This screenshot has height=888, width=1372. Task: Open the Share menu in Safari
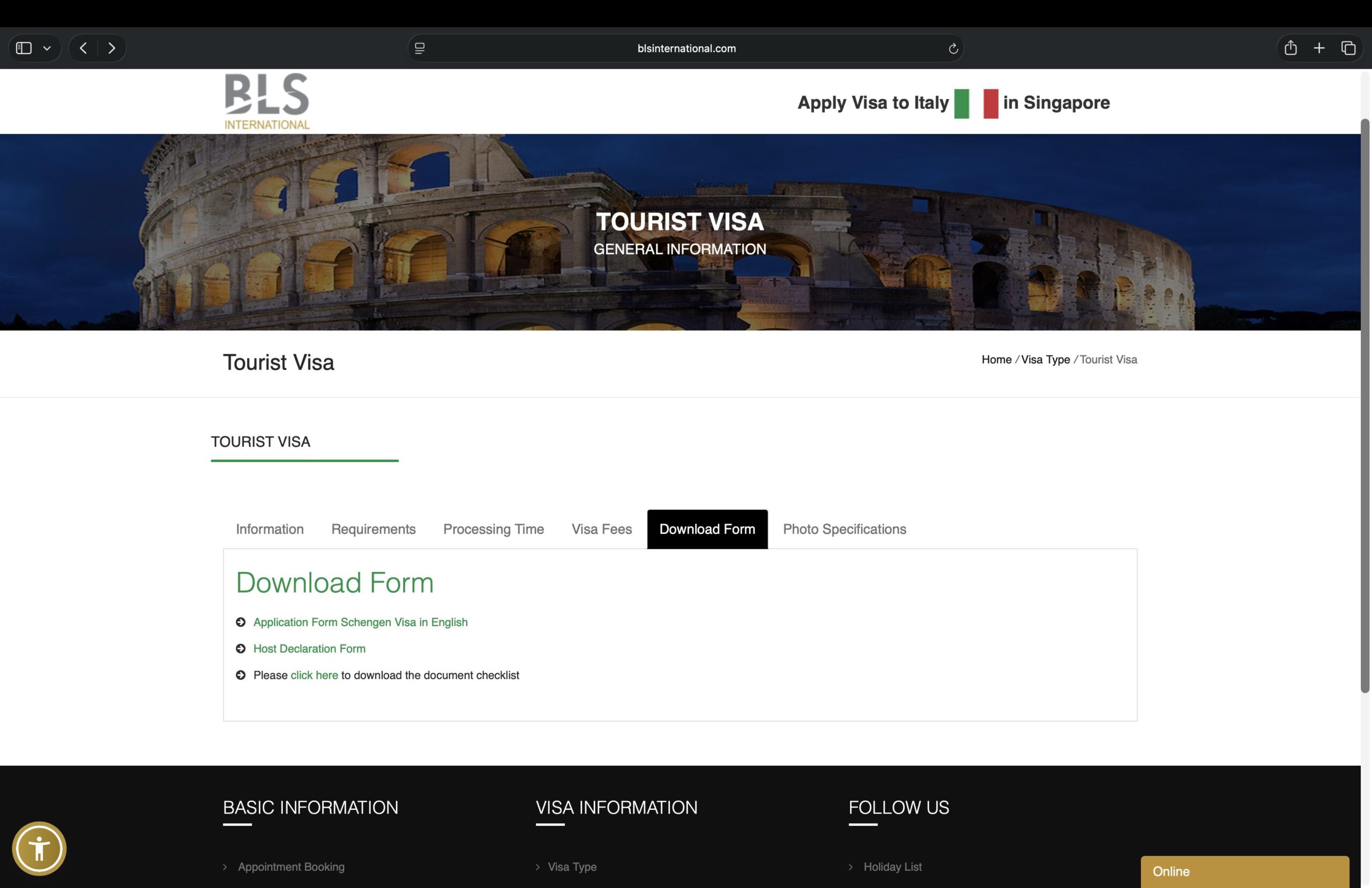(x=1289, y=48)
